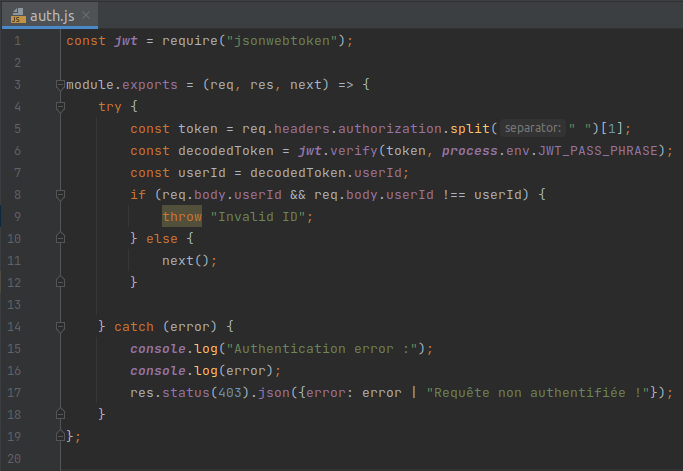Place cursor on highlighted throw keyword
Image resolution: width=683 pixels, height=471 pixels.
[182, 217]
